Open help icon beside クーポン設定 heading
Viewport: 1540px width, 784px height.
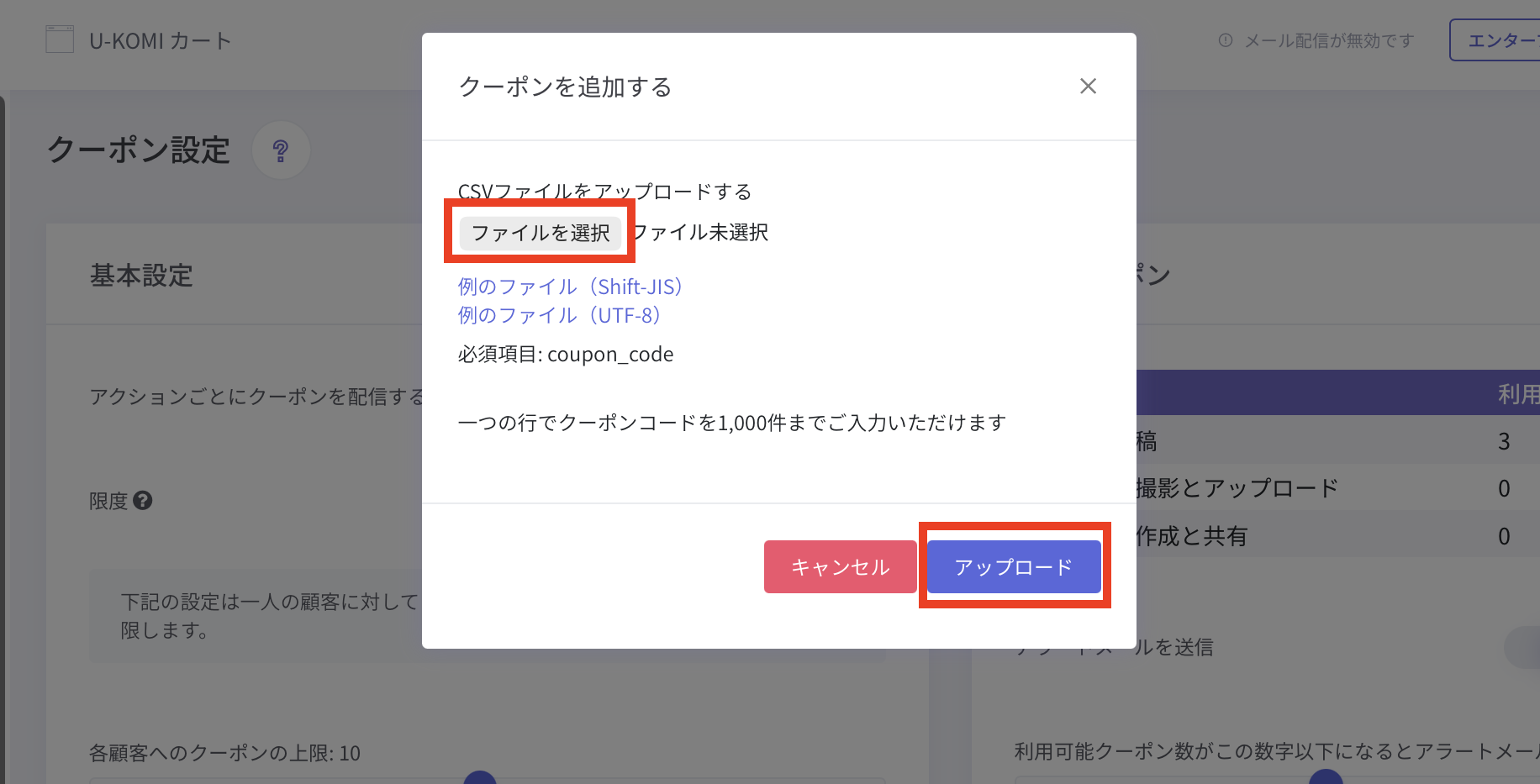281,151
